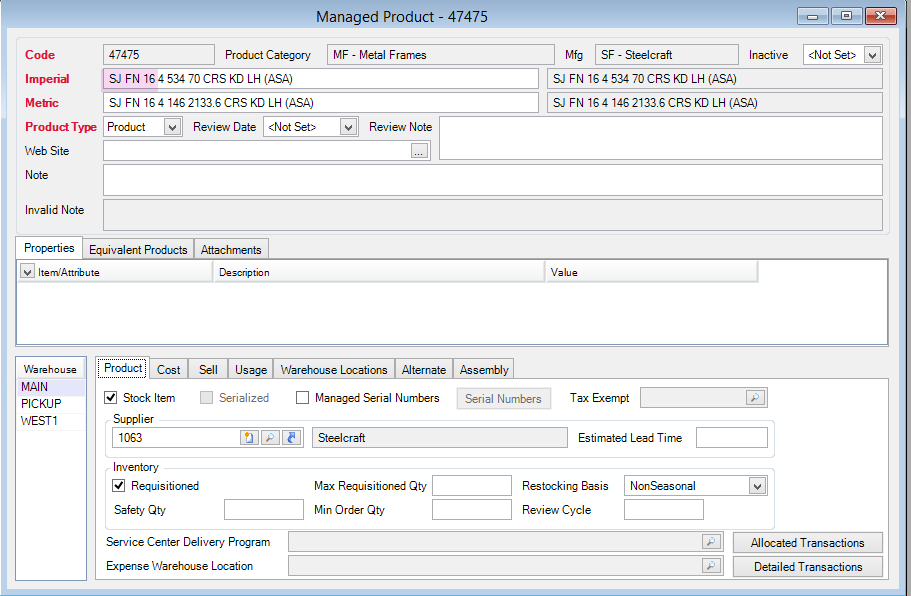The width and height of the screenshot is (911, 596).
Task: Expand the Product Type dropdown
Action: (172, 127)
